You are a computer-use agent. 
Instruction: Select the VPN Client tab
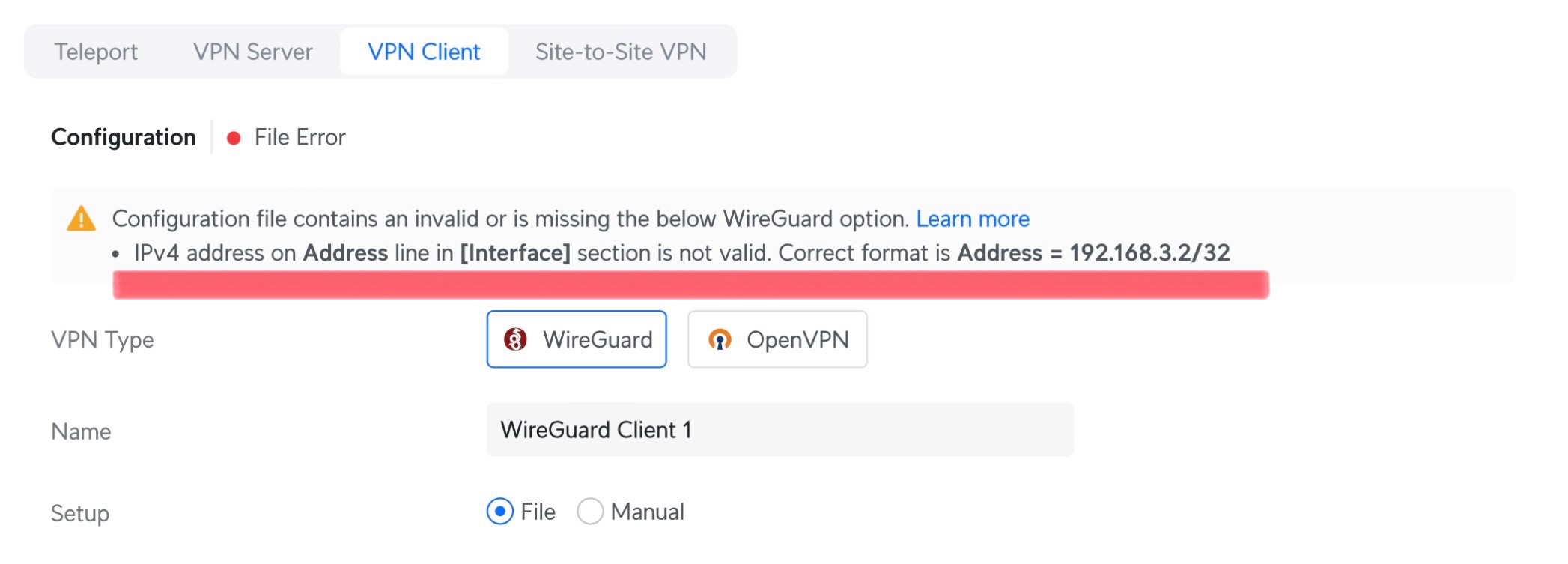point(424,52)
